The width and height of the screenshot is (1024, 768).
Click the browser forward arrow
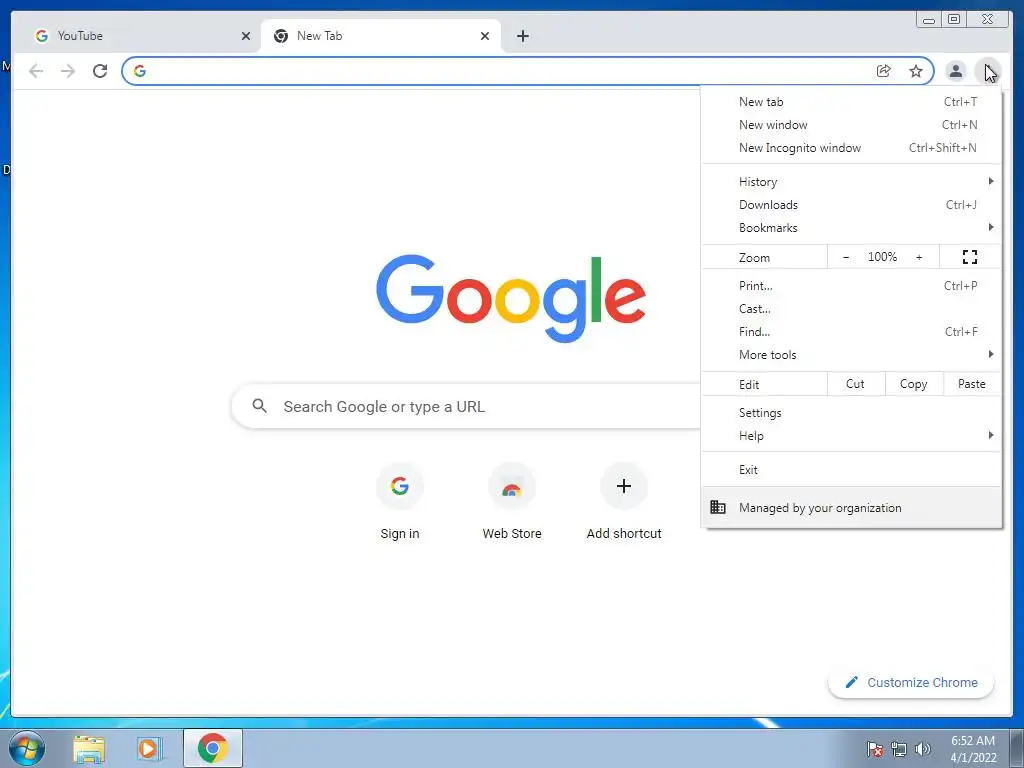pos(68,71)
